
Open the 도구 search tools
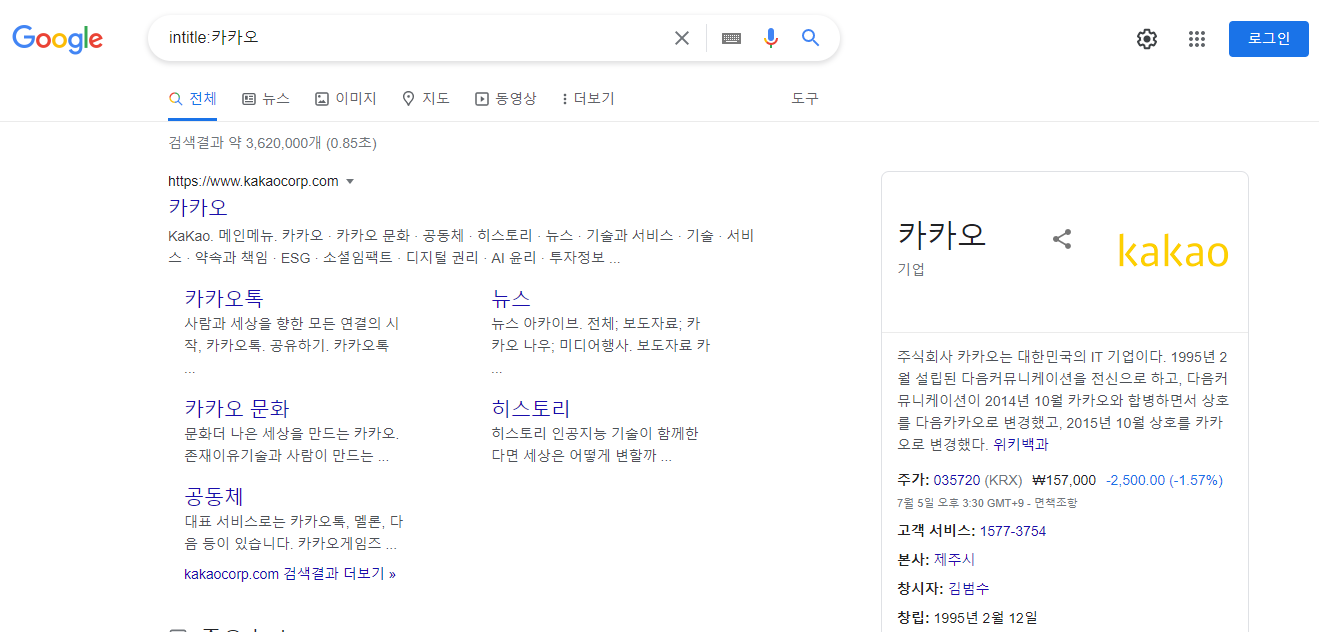[x=805, y=98]
